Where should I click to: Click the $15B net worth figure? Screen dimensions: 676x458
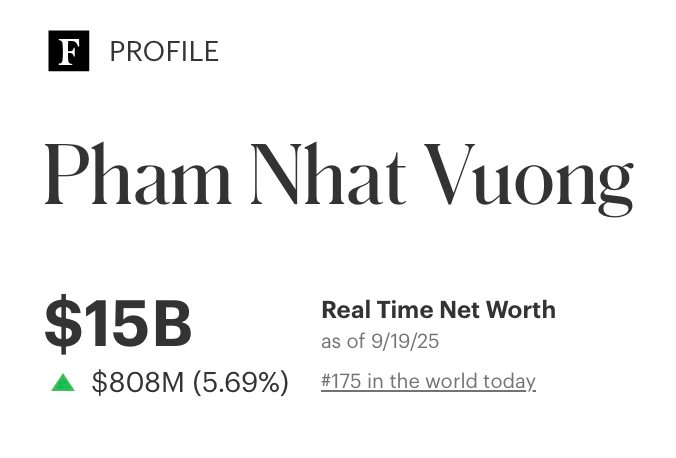[117, 324]
